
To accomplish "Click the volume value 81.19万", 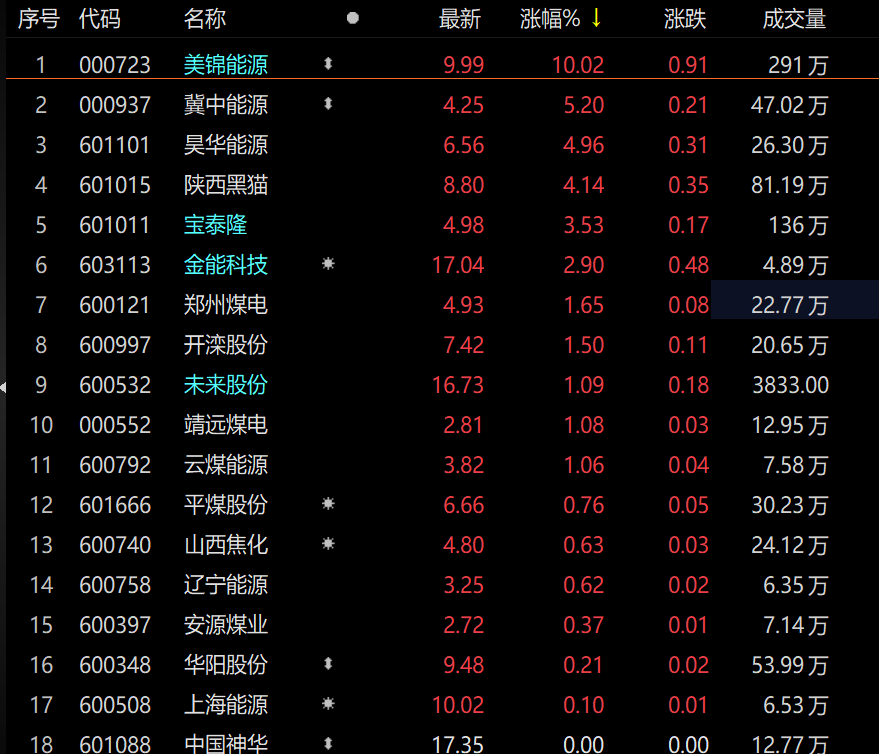I will [790, 185].
